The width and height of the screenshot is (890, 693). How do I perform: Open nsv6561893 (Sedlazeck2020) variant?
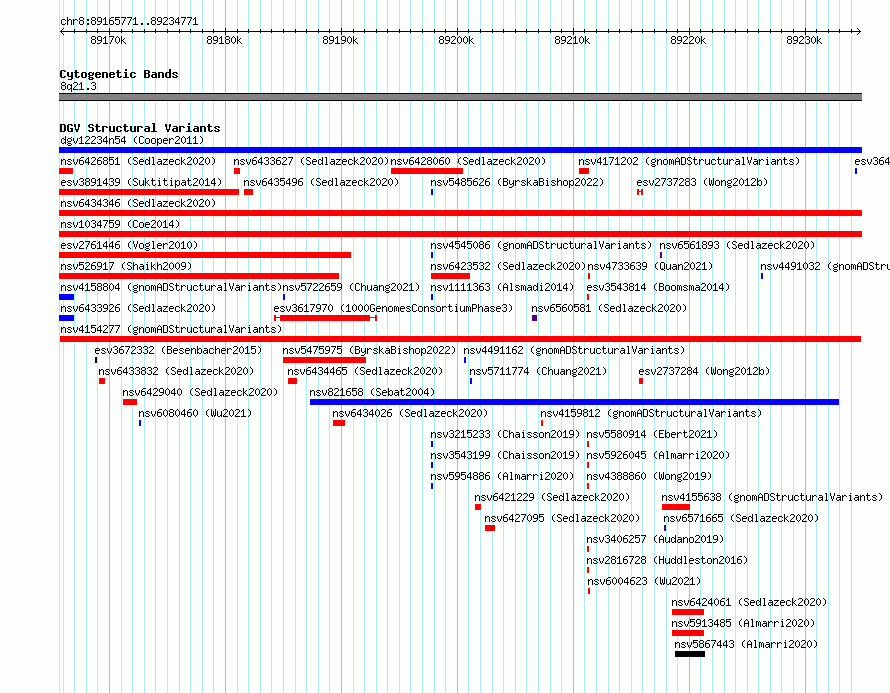tap(737, 245)
